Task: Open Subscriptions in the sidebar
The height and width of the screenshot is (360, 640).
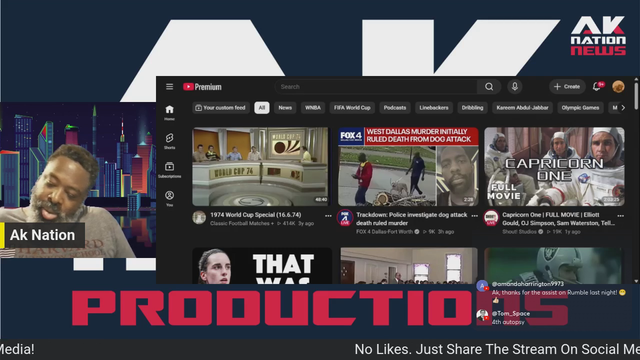Action: (x=169, y=170)
